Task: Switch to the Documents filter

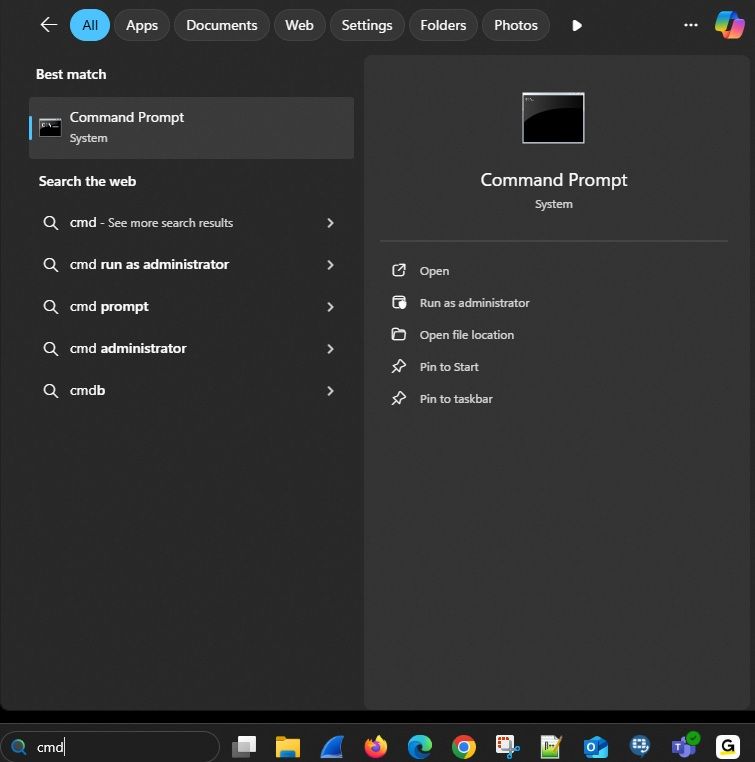Action: point(222,25)
